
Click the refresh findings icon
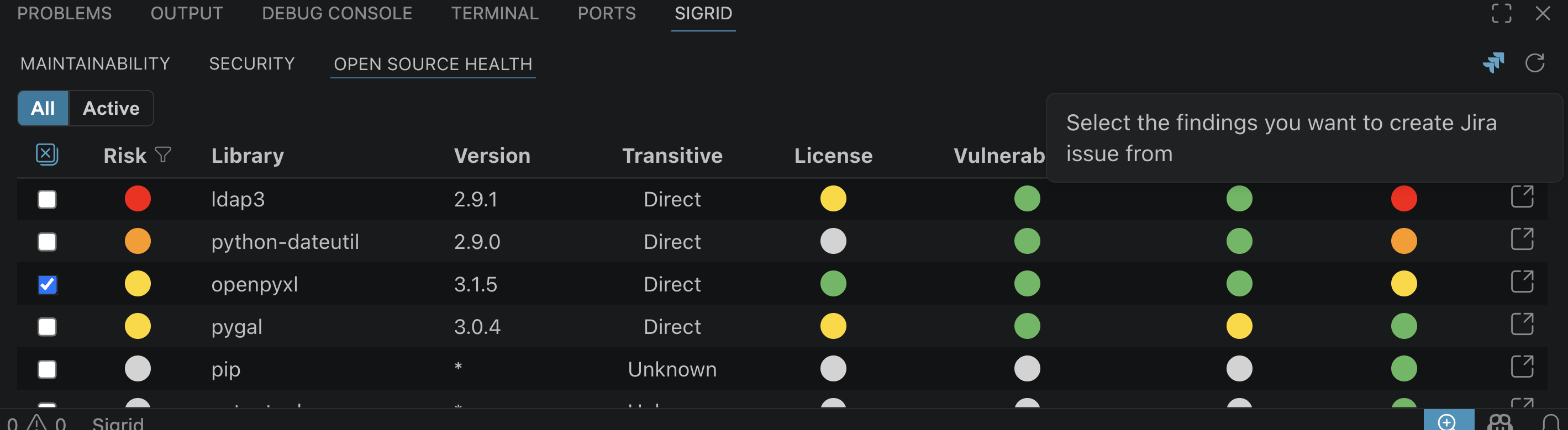coord(1534,62)
